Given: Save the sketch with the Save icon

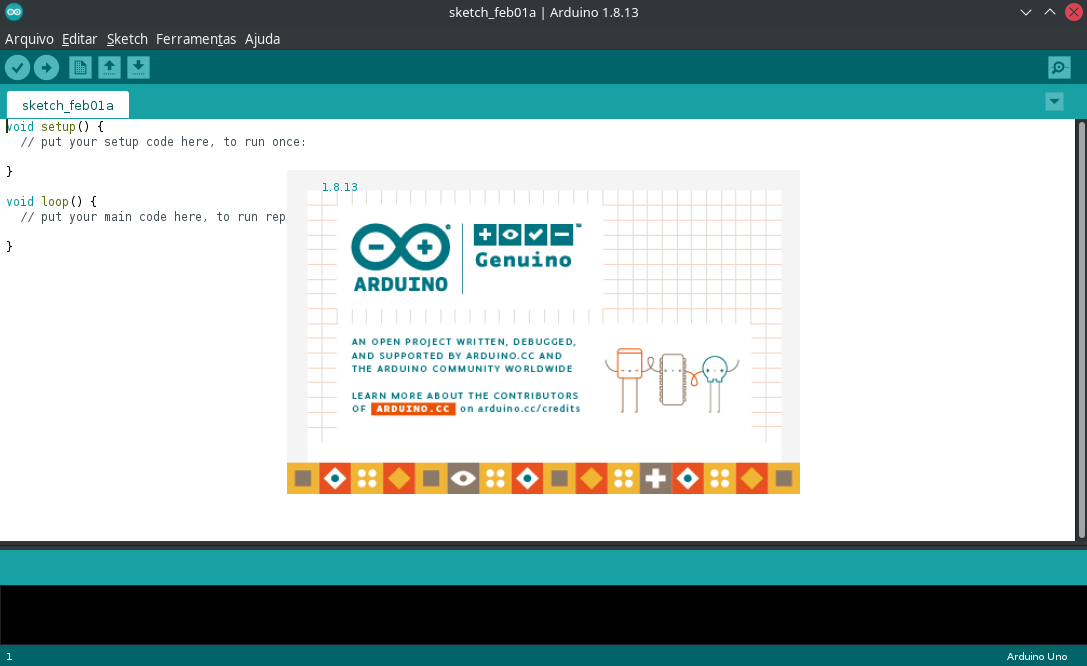Looking at the screenshot, I should pos(138,67).
